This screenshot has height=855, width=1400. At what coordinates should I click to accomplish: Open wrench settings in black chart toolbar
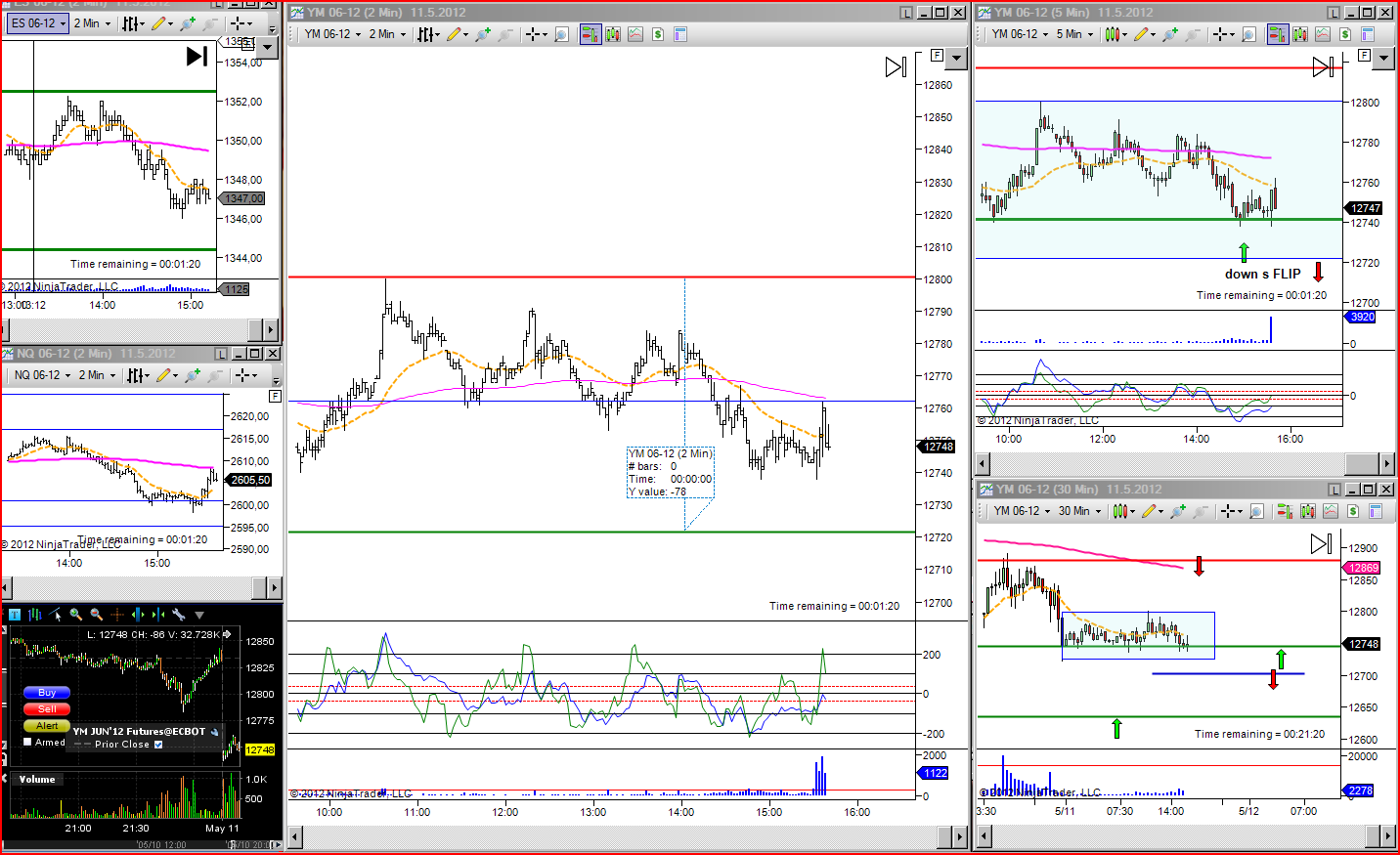point(178,615)
